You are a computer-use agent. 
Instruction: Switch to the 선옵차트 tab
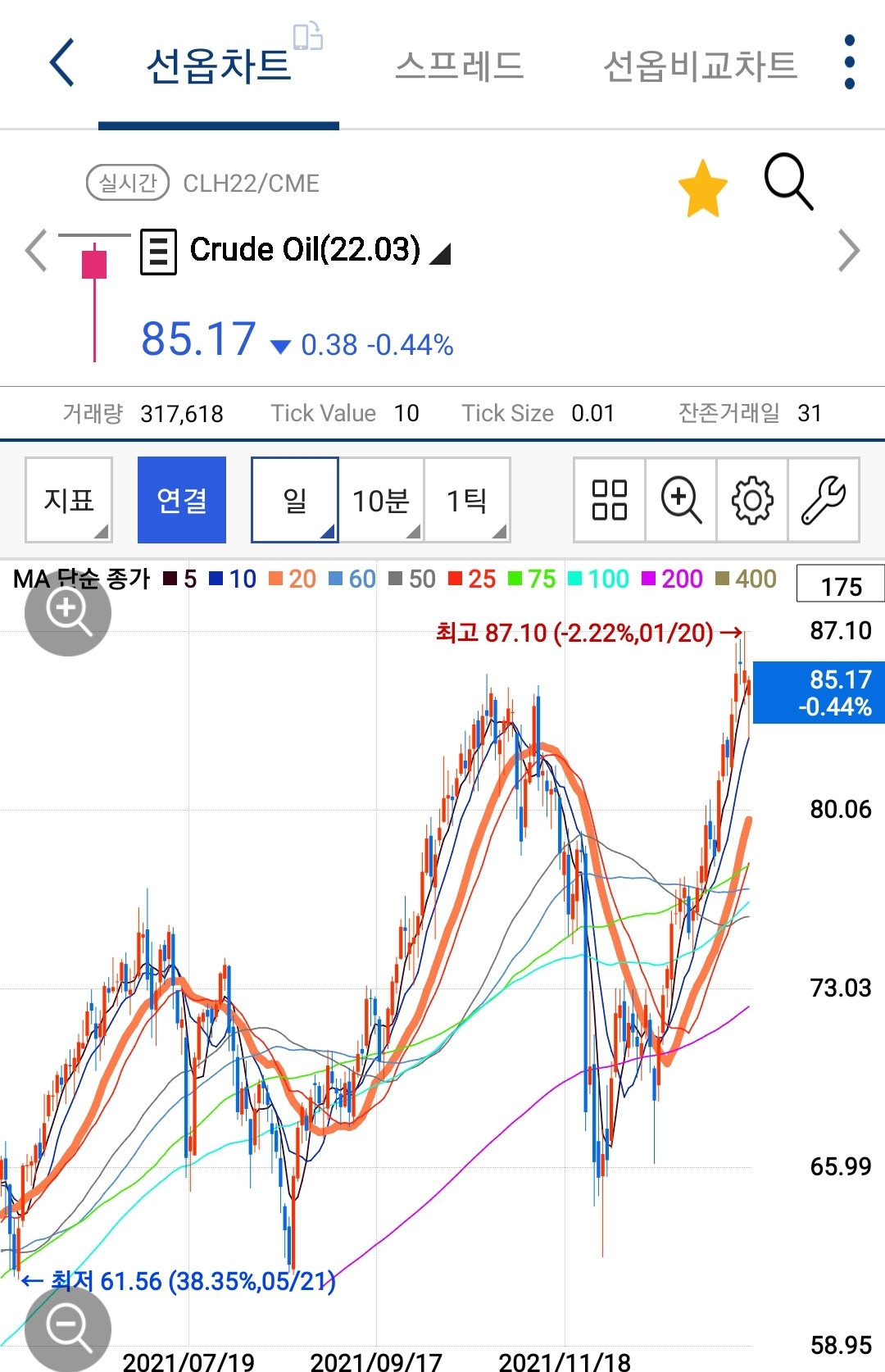[x=219, y=66]
